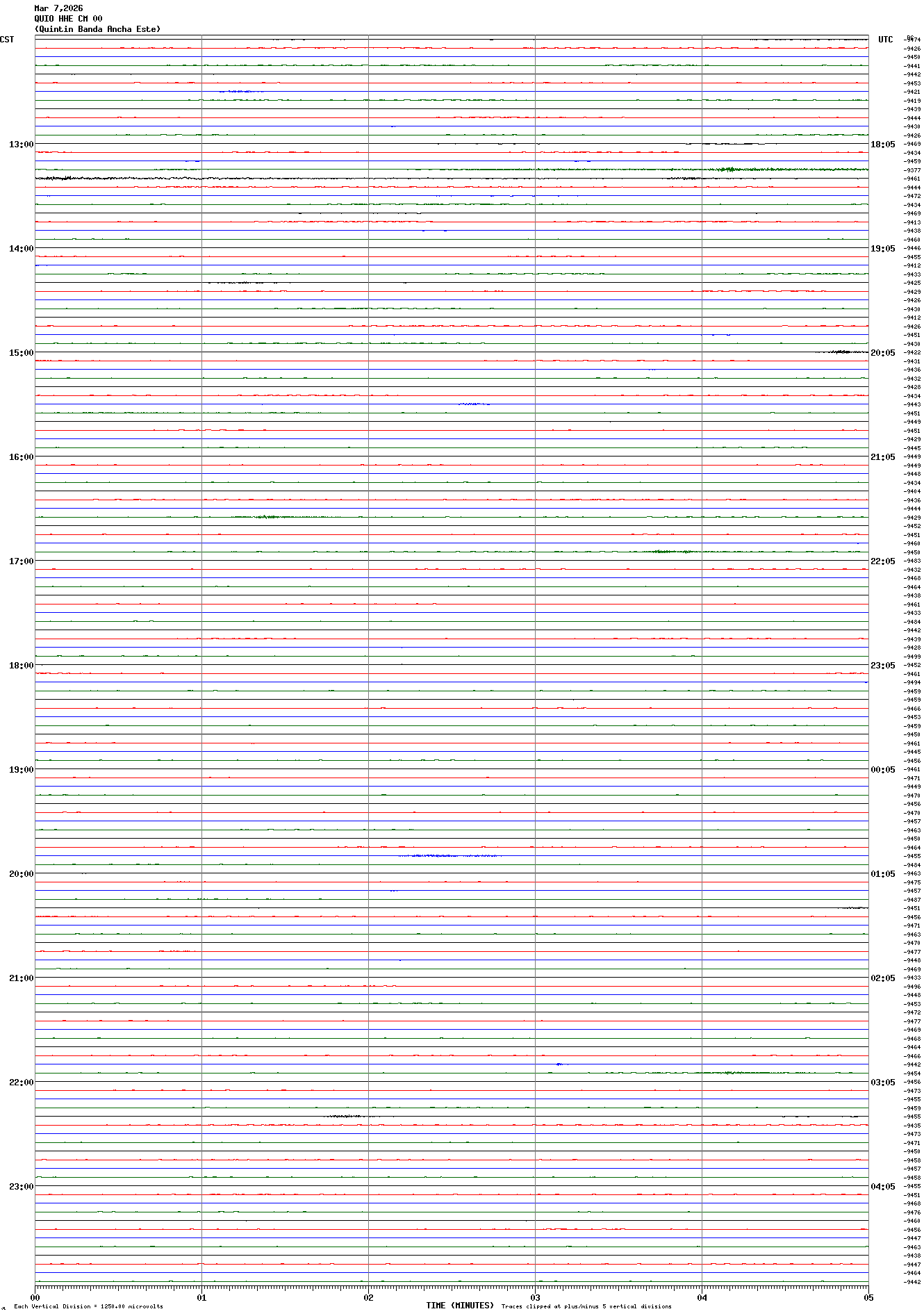Select the 00:05 UTC time label

point(883,770)
